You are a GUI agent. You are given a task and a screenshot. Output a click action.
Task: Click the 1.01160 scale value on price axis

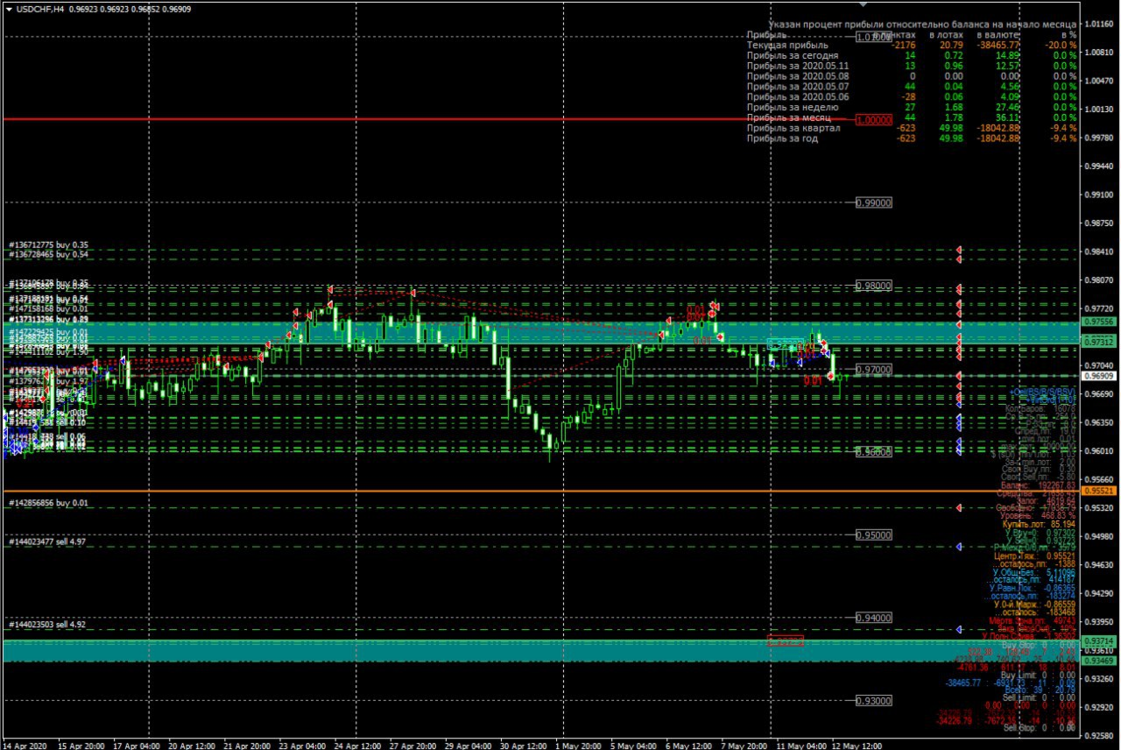tap(1099, 24)
